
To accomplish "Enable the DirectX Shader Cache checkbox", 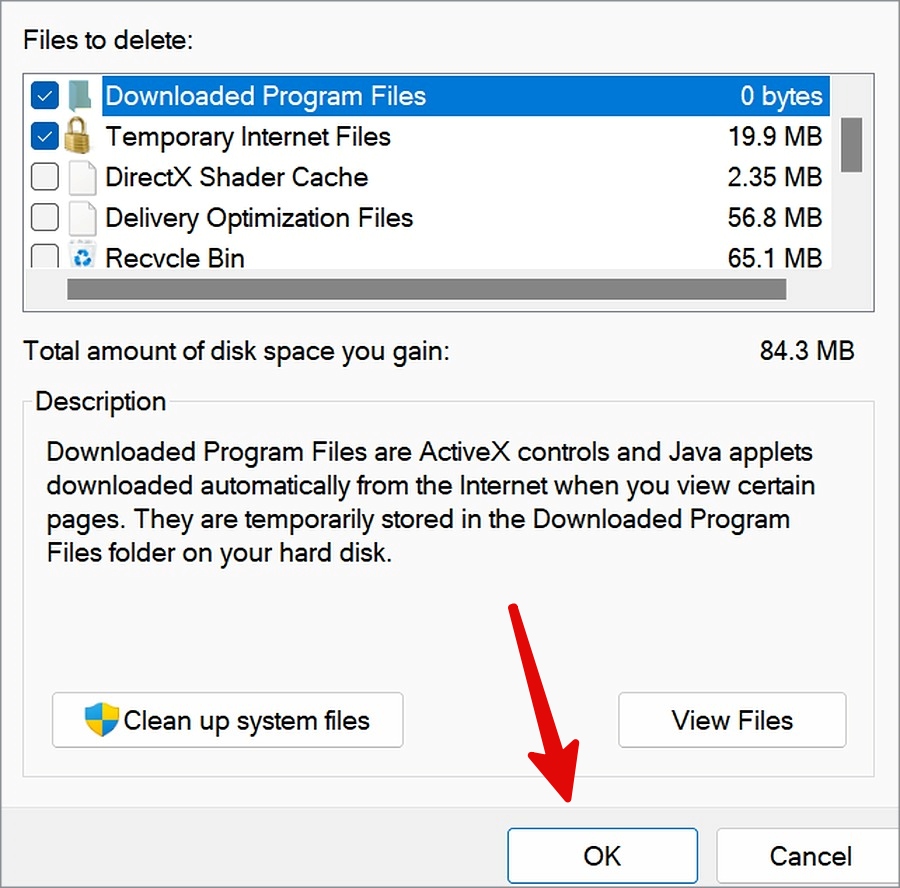I will point(45,177).
